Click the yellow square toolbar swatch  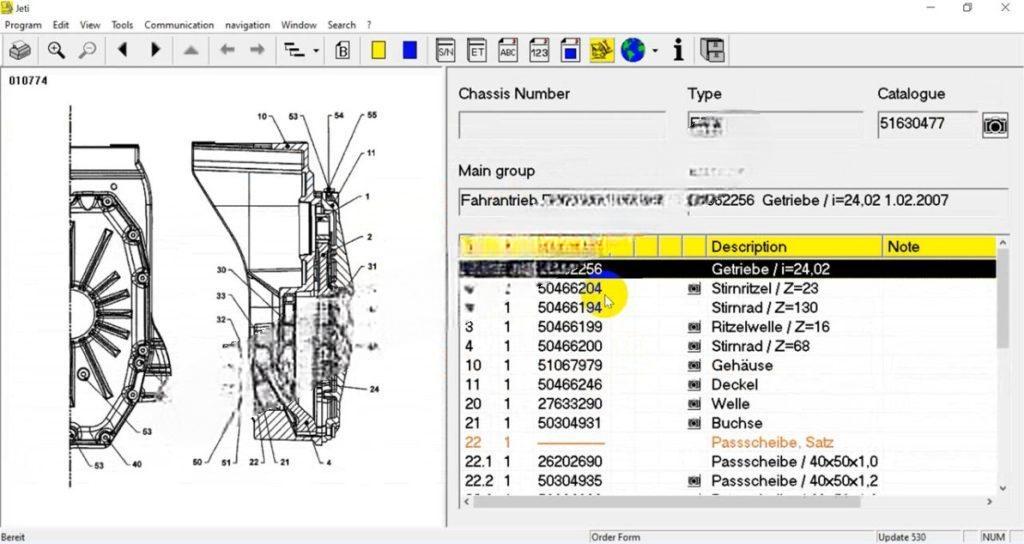coord(379,50)
